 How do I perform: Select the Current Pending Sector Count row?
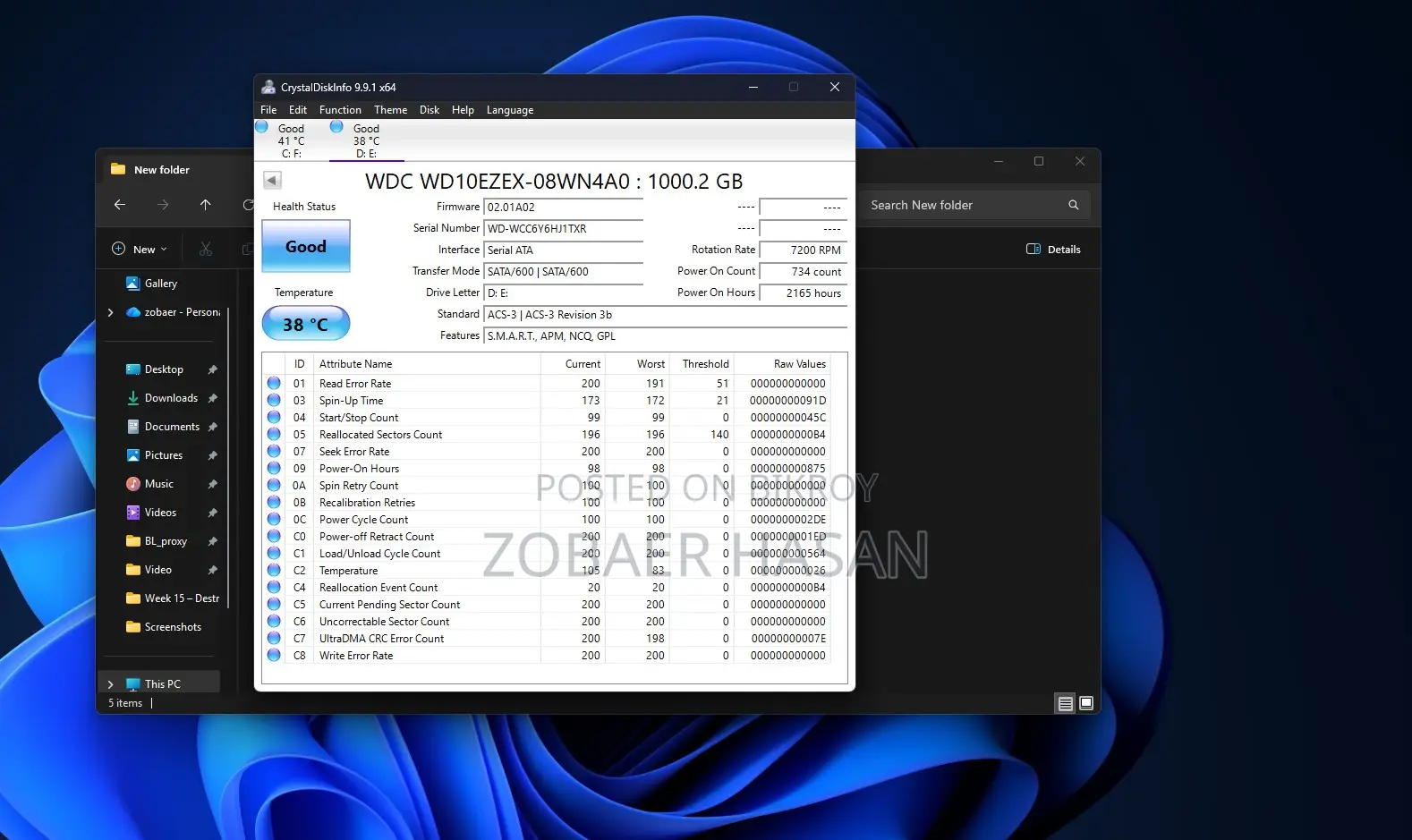pos(547,604)
